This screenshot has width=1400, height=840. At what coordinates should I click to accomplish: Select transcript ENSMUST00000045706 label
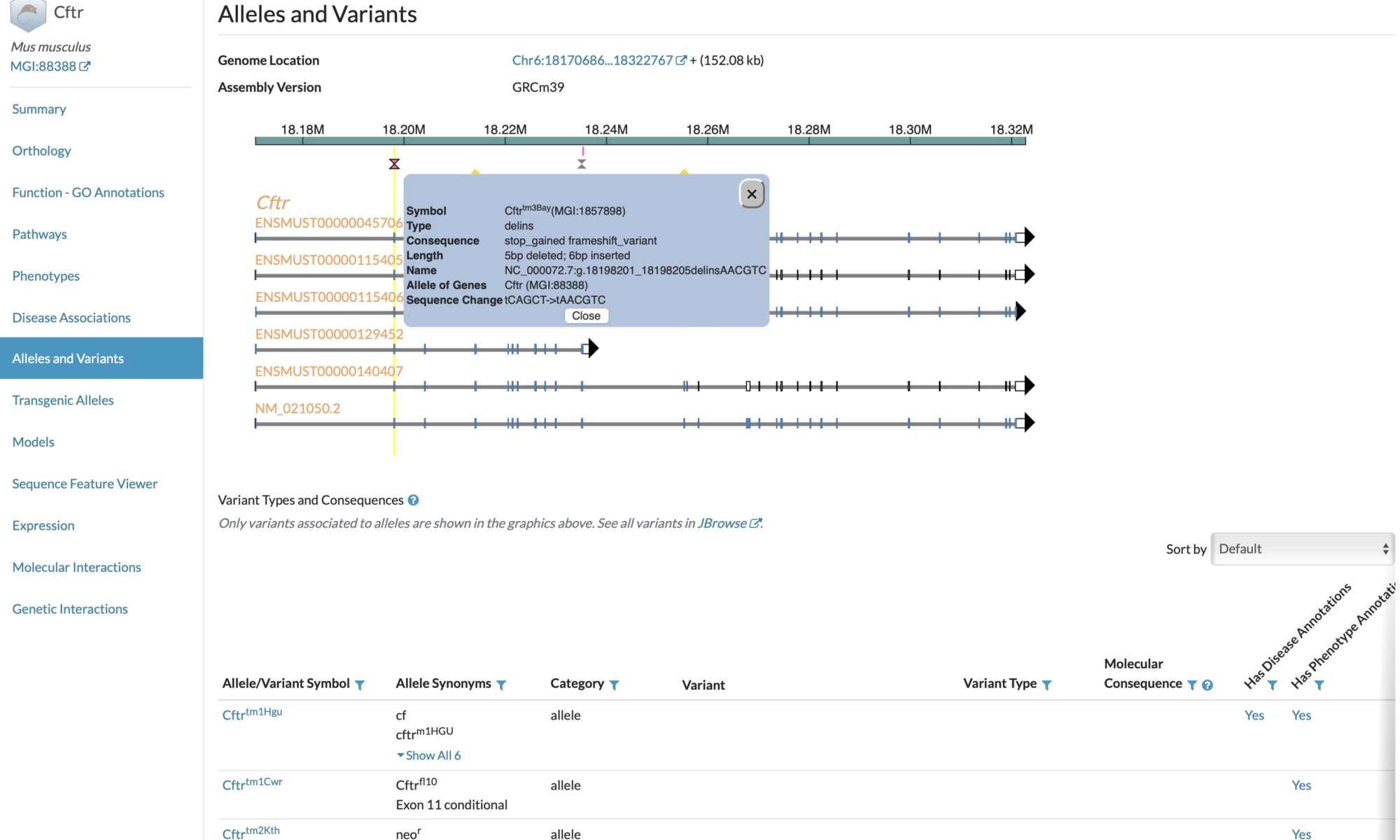pyautogui.click(x=329, y=223)
